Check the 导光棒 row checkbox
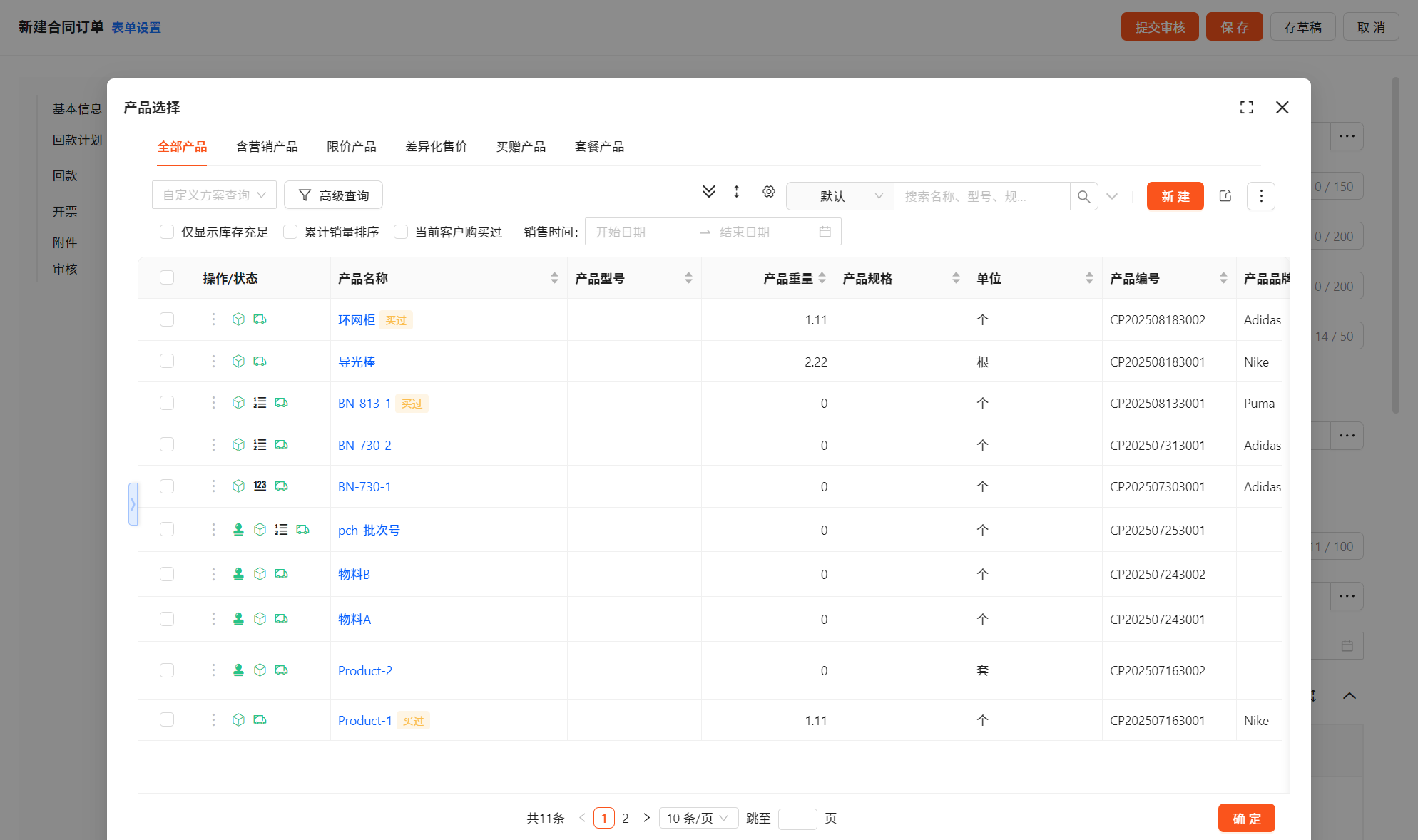This screenshot has height=840, width=1418. [167, 361]
